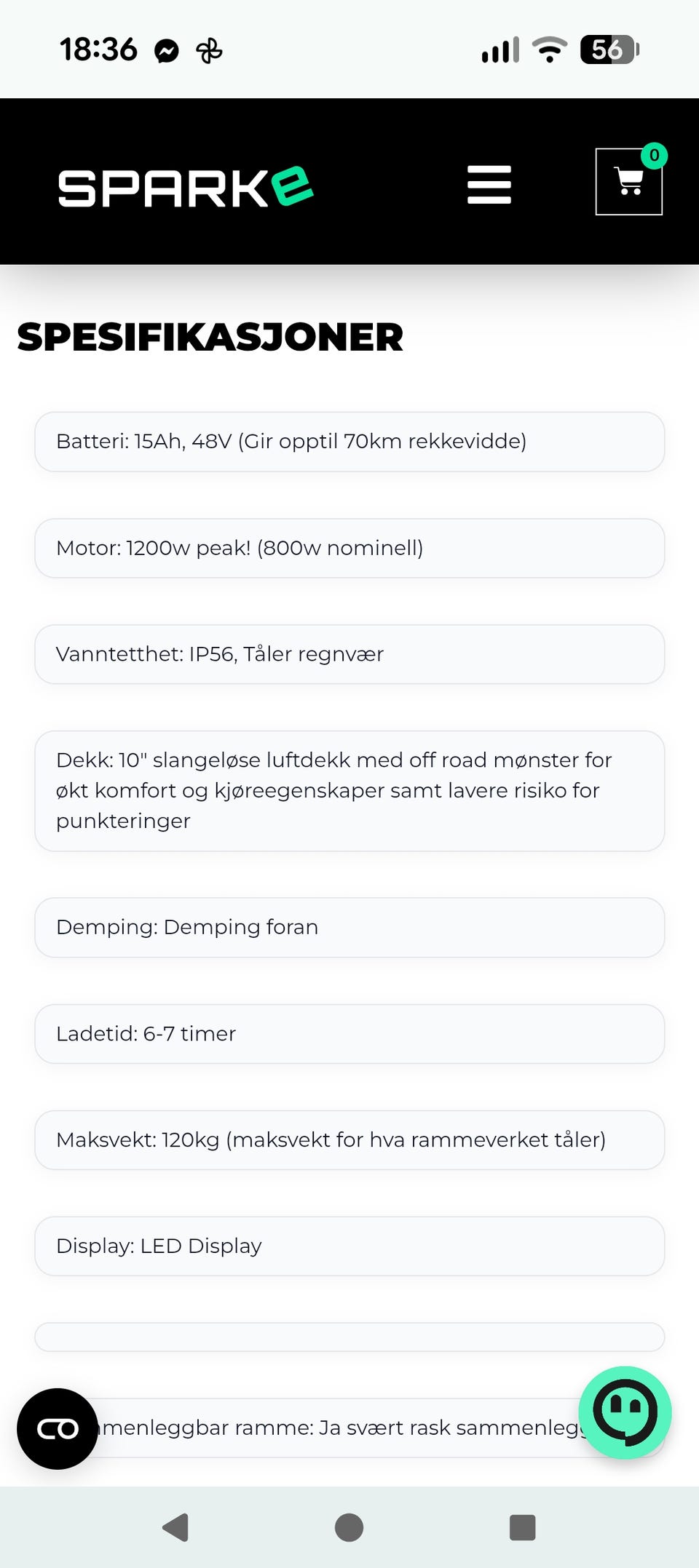Tap the Ladetid 6-7 timer row
The height and width of the screenshot is (1568, 699).
[x=349, y=1034]
